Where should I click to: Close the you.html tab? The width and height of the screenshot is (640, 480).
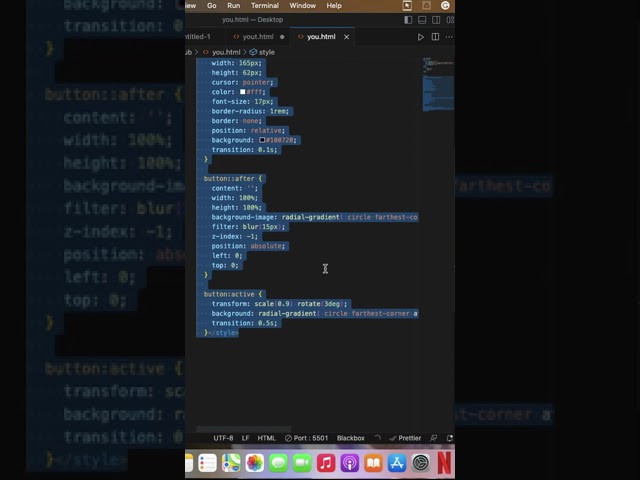[346, 37]
